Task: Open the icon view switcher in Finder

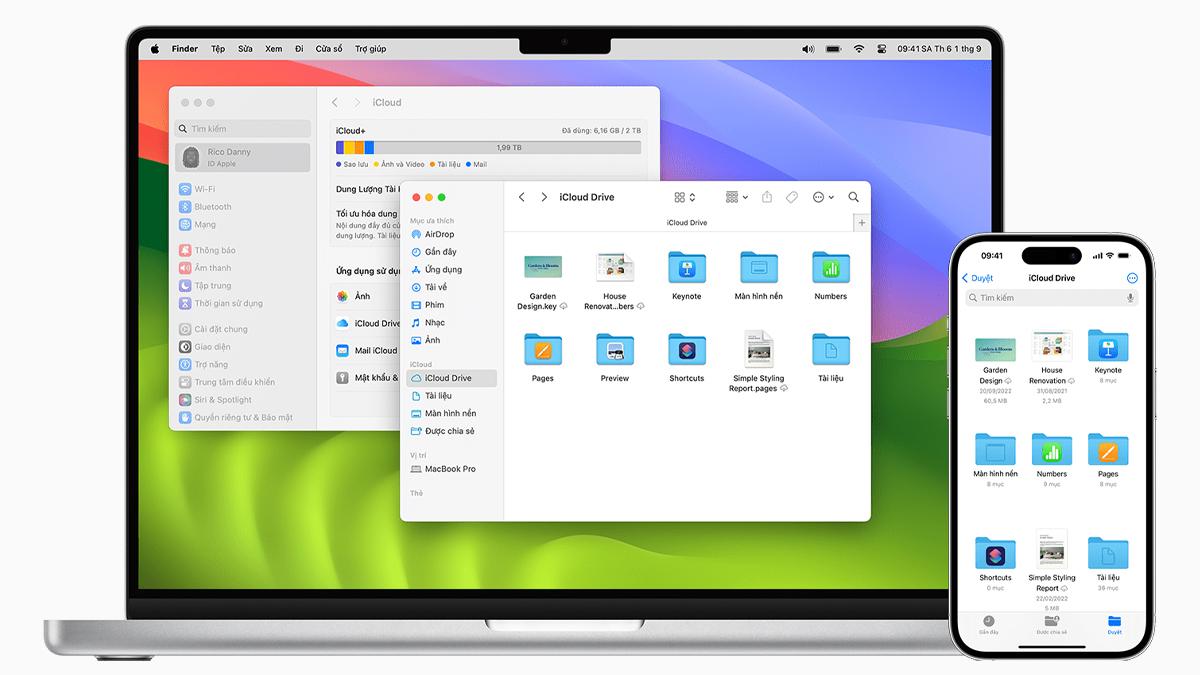Action: point(685,197)
